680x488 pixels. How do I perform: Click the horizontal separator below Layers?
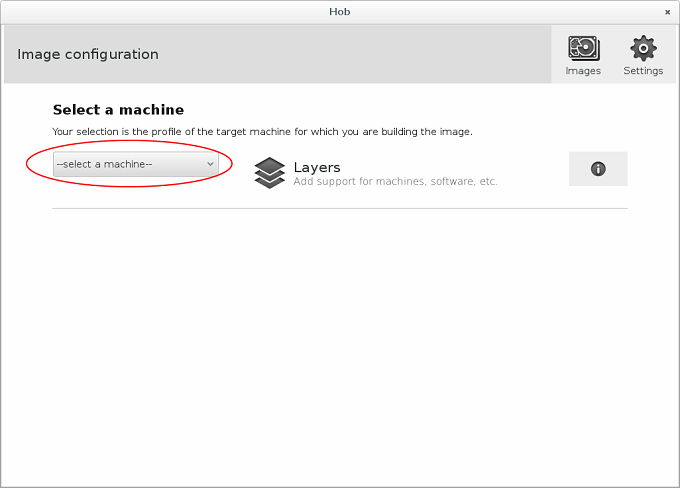(340, 208)
